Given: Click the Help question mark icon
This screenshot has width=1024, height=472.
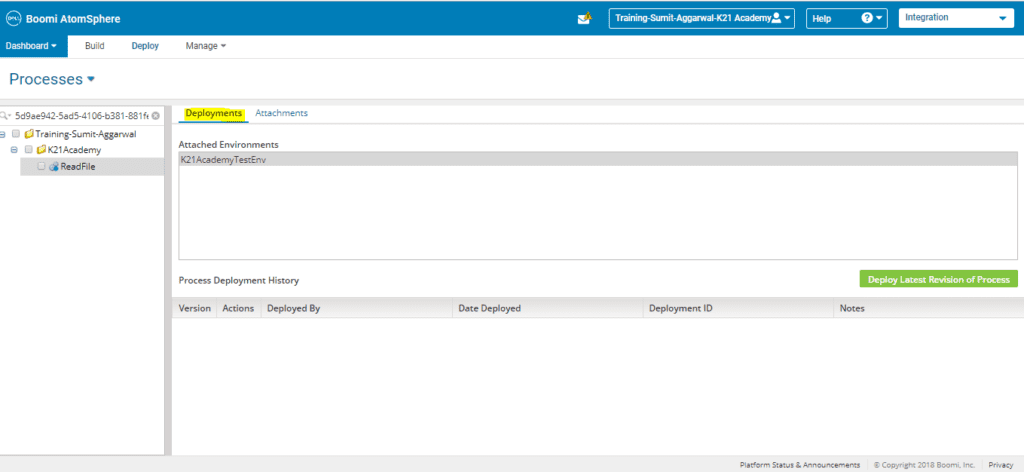Looking at the screenshot, I should coord(867,18).
